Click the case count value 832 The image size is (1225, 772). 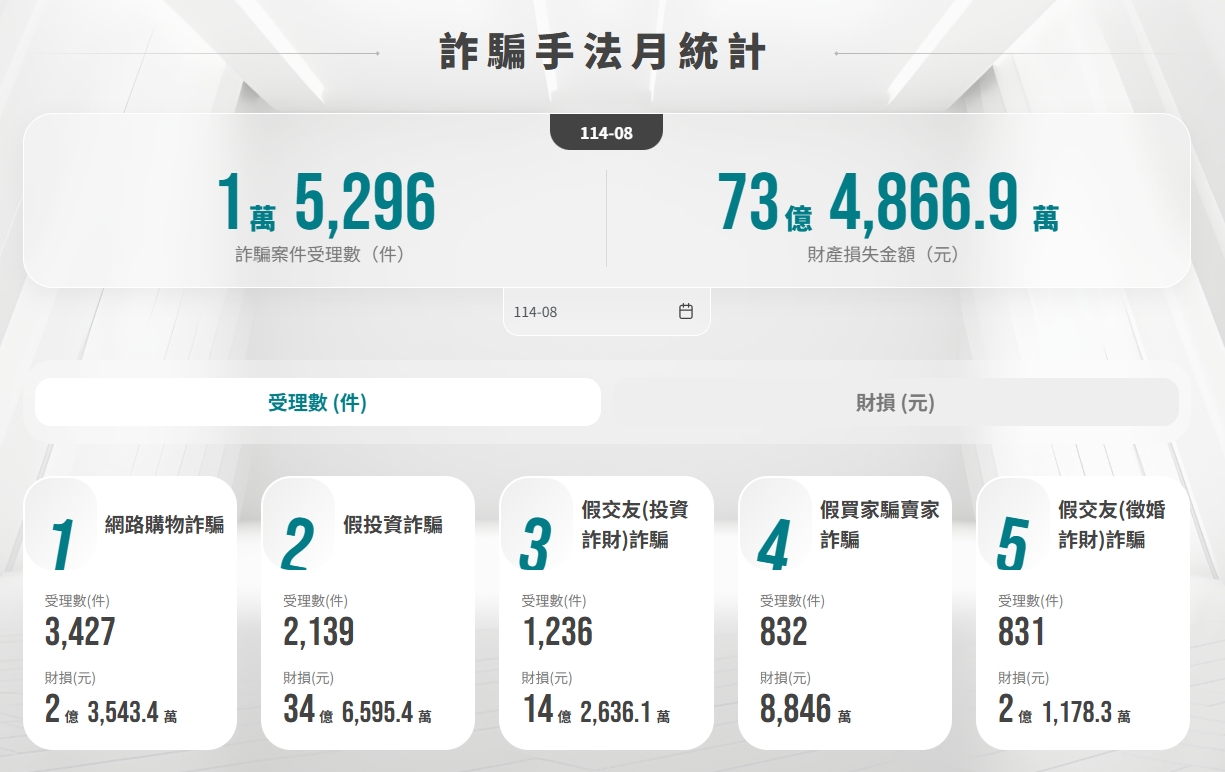tap(783, 632)
